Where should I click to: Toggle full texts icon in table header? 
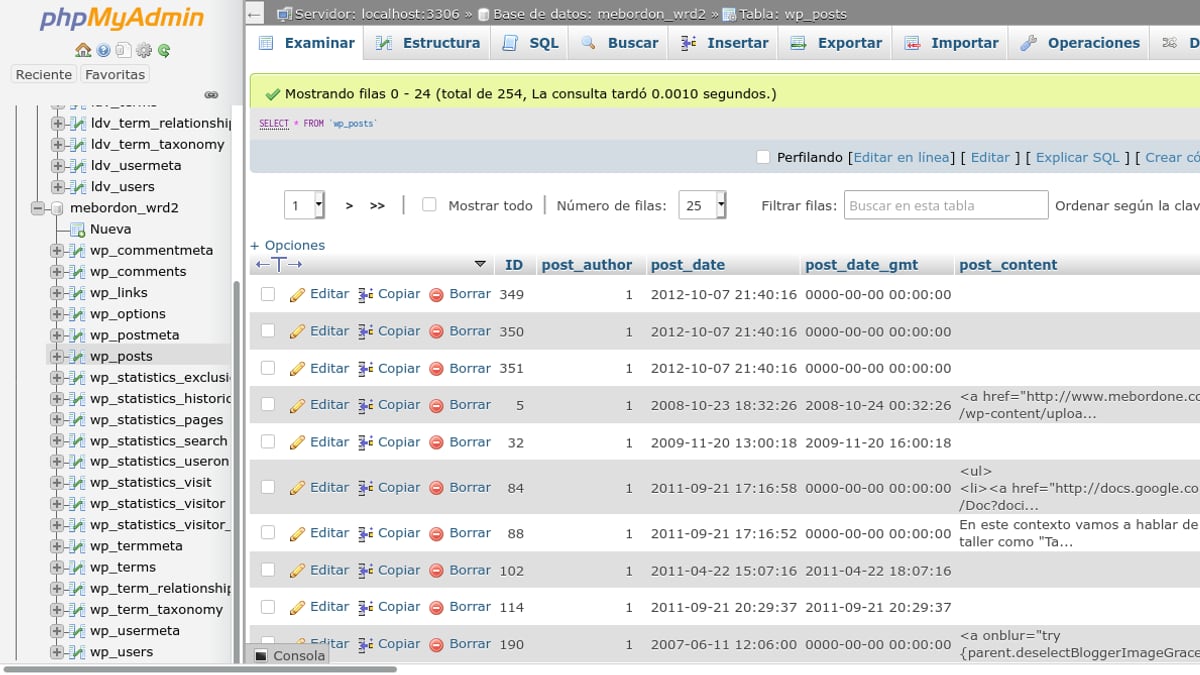(279, 265)
